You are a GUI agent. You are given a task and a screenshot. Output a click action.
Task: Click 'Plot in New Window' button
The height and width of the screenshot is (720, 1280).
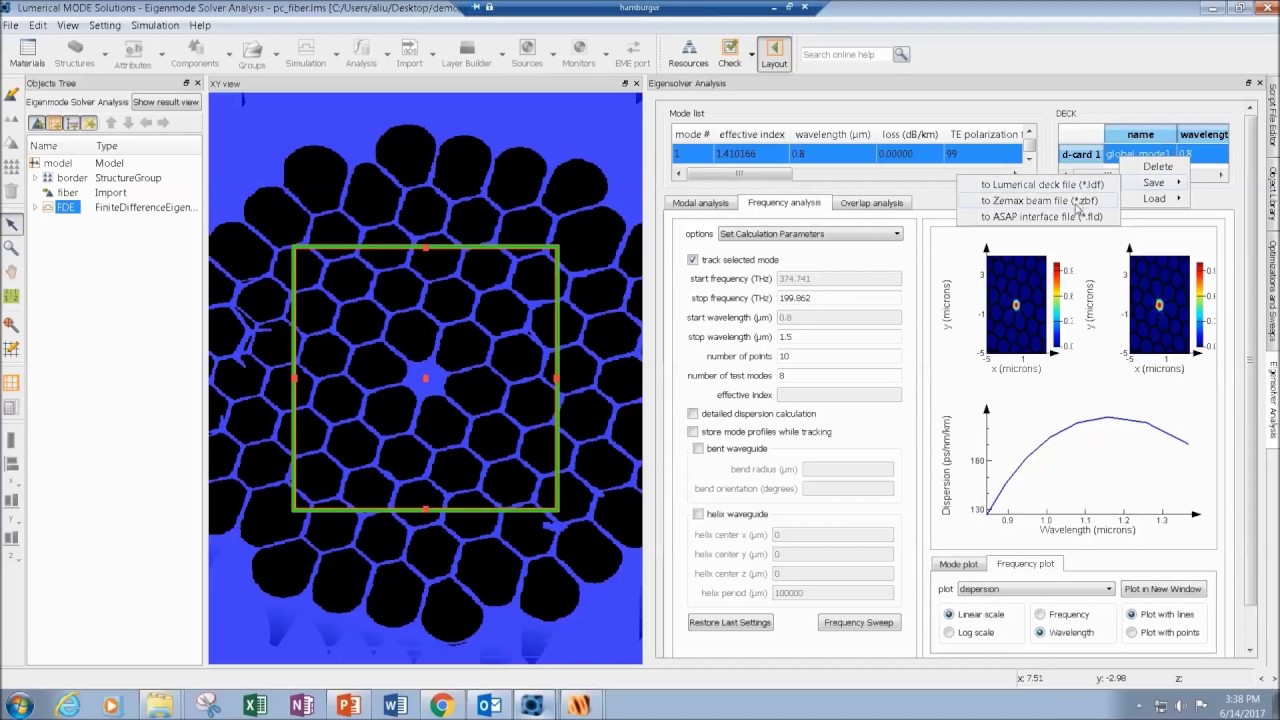point(1163,589)
